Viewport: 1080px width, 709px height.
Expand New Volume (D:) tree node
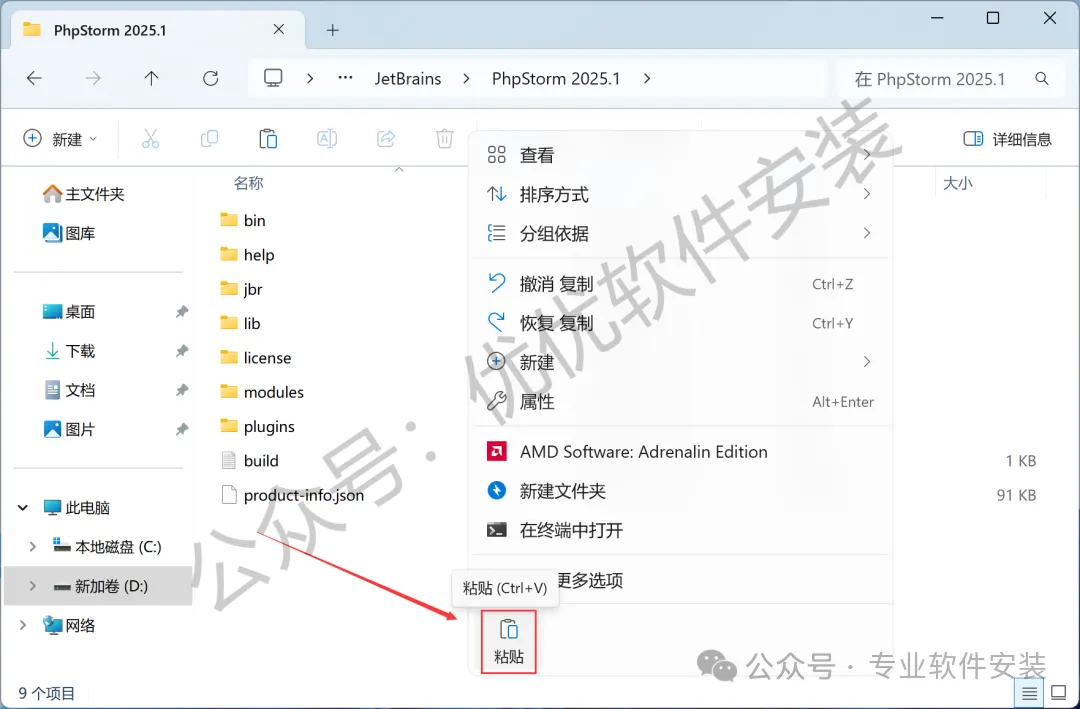point(32,586)
